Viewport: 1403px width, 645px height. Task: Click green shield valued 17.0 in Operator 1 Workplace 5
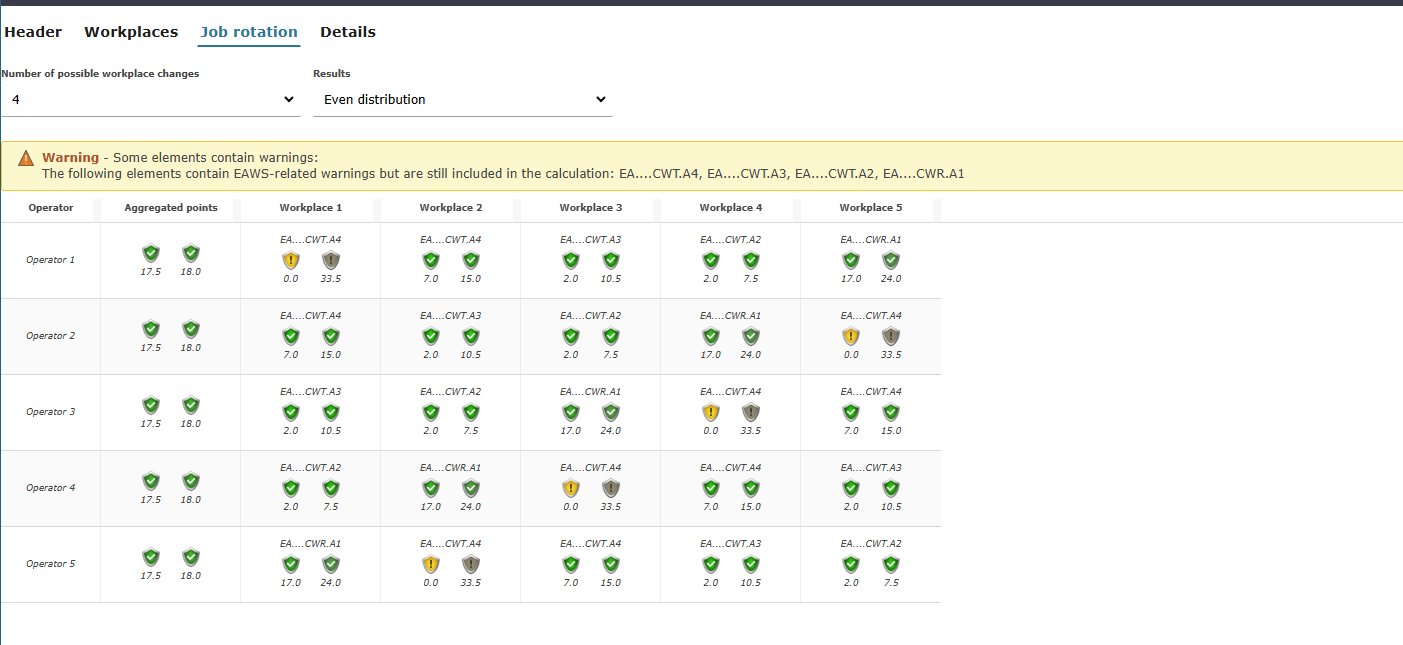(851, 260)
